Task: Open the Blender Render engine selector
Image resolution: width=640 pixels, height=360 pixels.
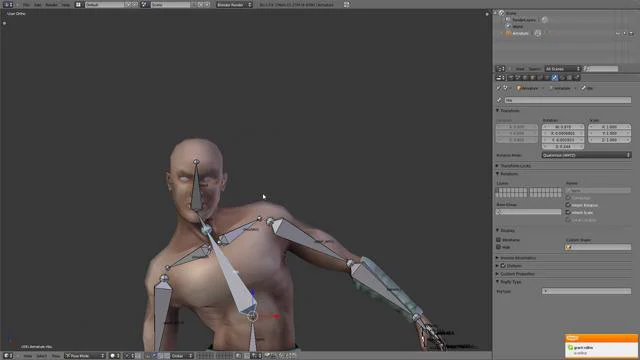Action: coord(234,4)
